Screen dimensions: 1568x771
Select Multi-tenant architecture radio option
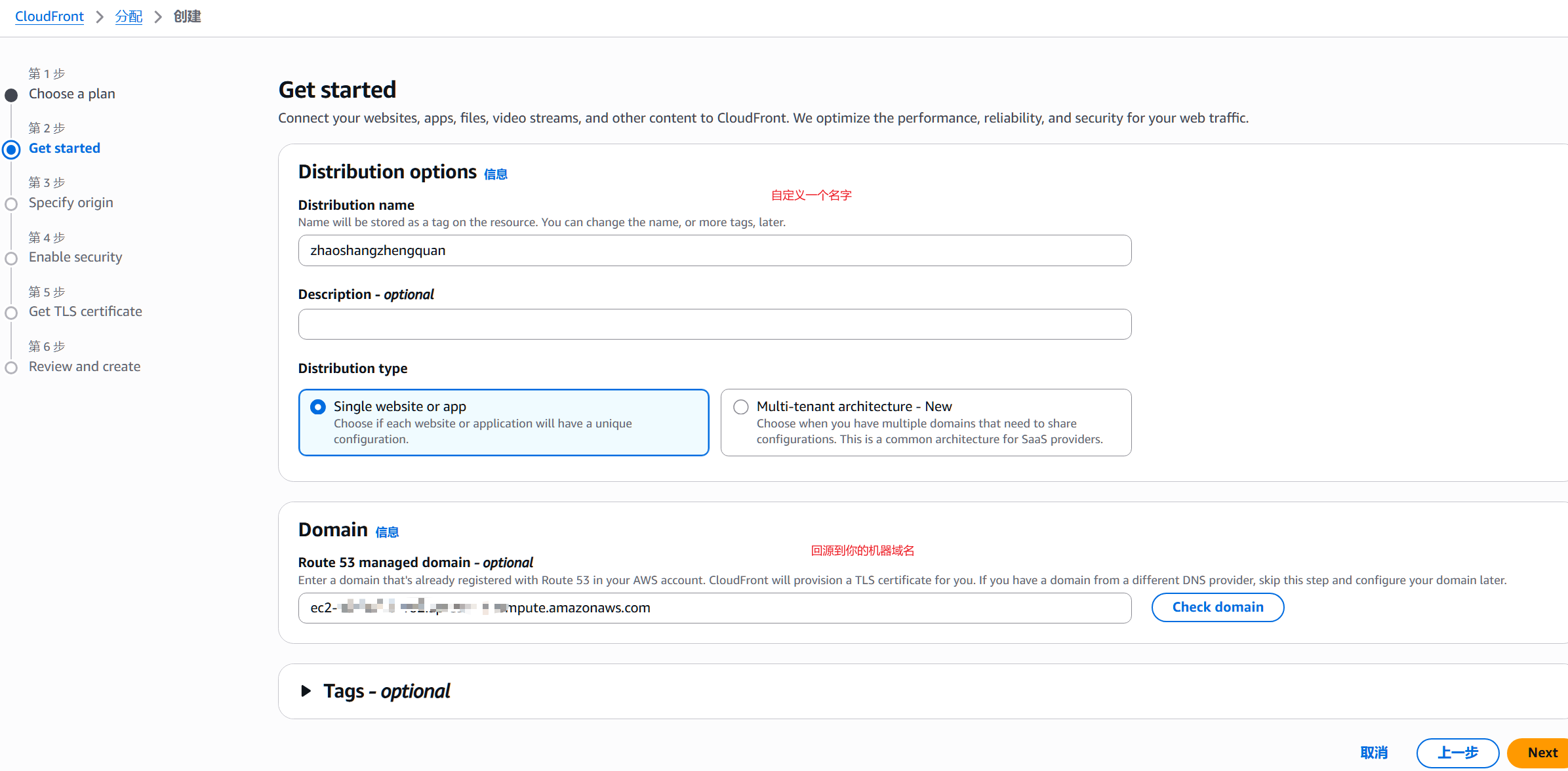point(741,407)
